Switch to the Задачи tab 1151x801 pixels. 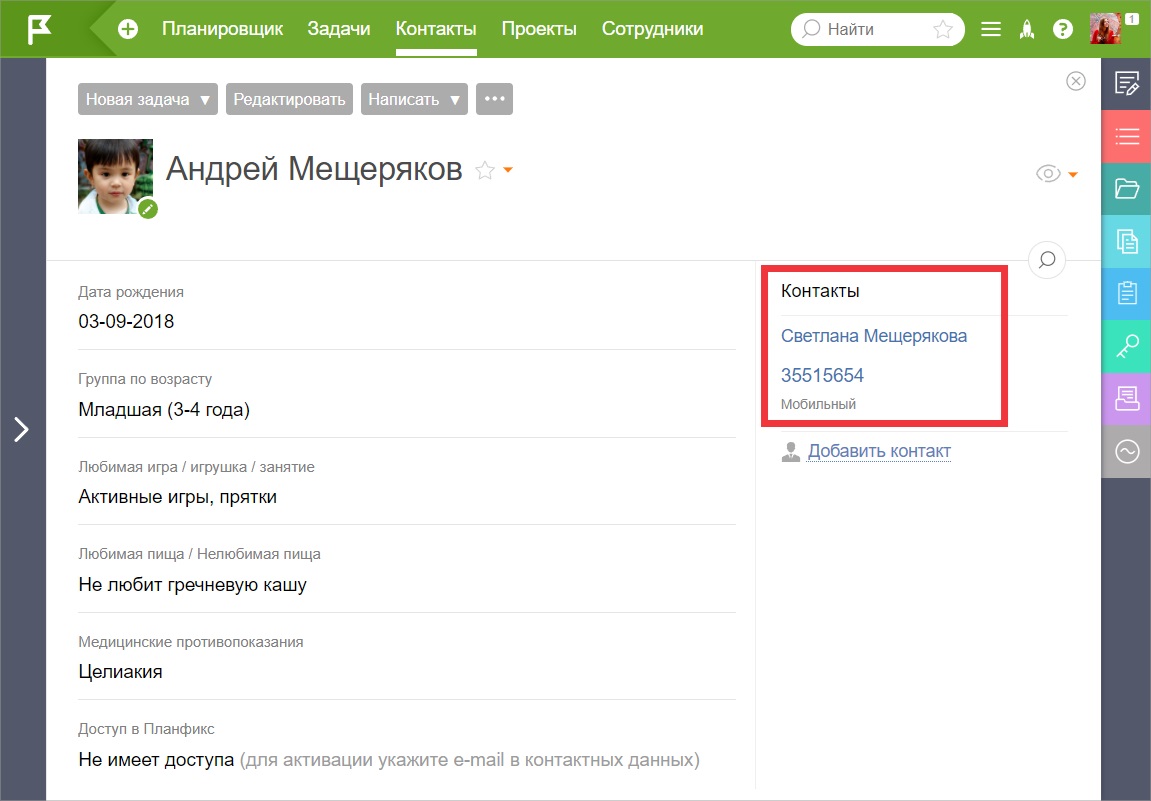339,29
